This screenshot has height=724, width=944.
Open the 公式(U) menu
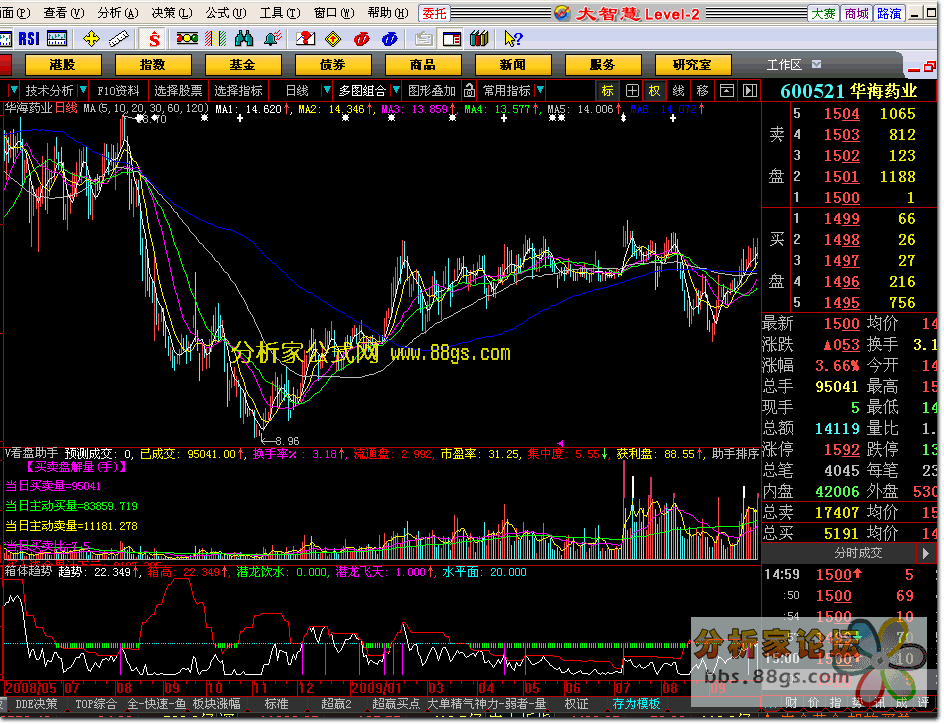point(226,13)
